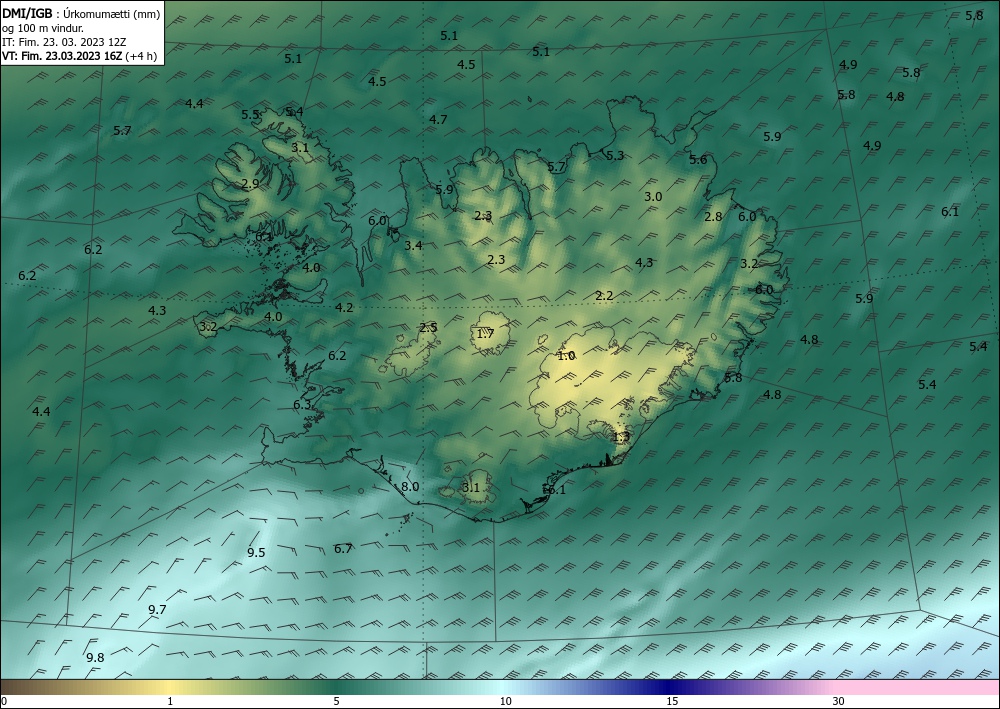
Task: Click the init time "IT: Fim. 23. 03. 2023 12Z"
Action: (64, 42)
